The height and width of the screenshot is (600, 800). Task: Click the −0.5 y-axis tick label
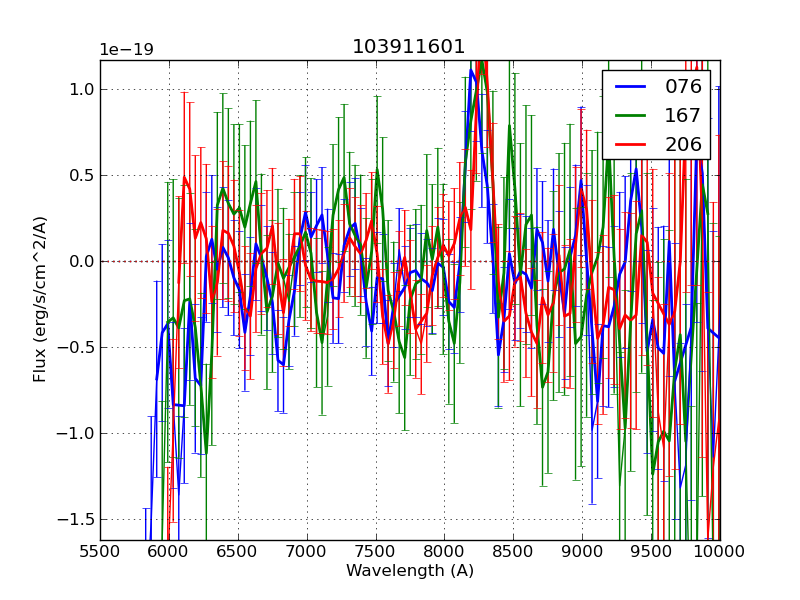pyautogui.click(x=76, y=348)
